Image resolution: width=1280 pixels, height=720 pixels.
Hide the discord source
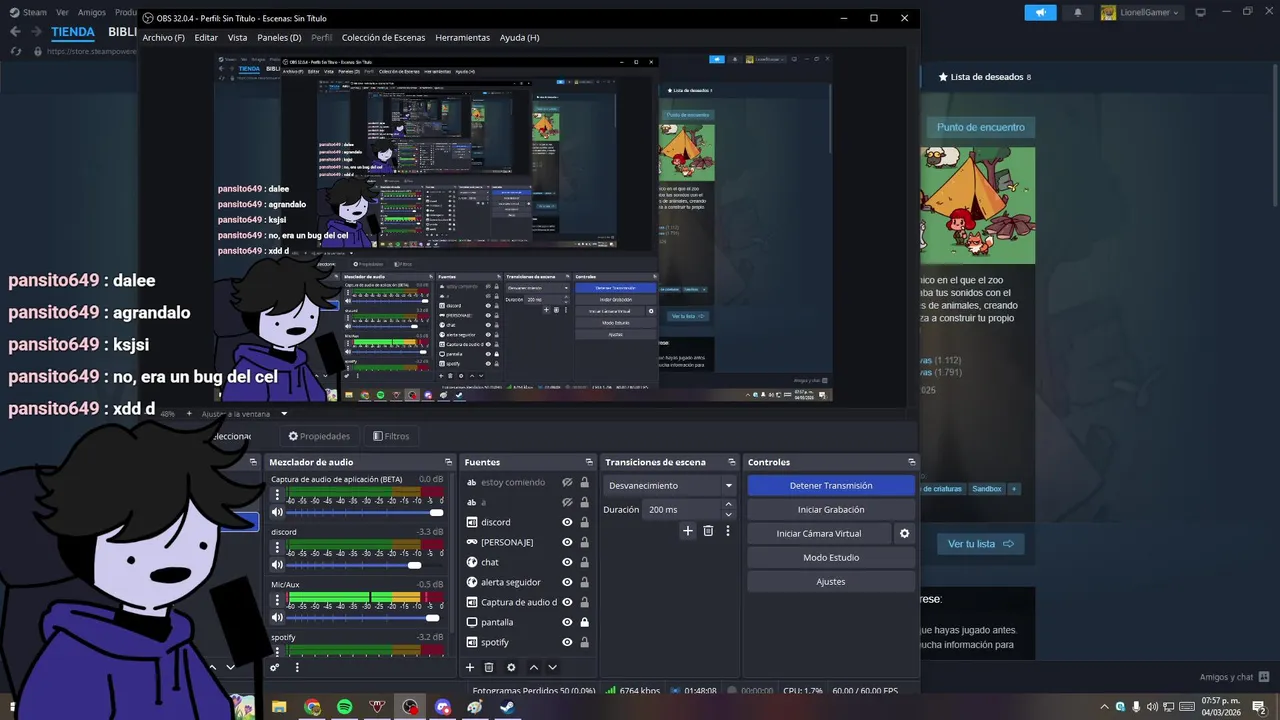pyautogui.click(x=567, y=522)
